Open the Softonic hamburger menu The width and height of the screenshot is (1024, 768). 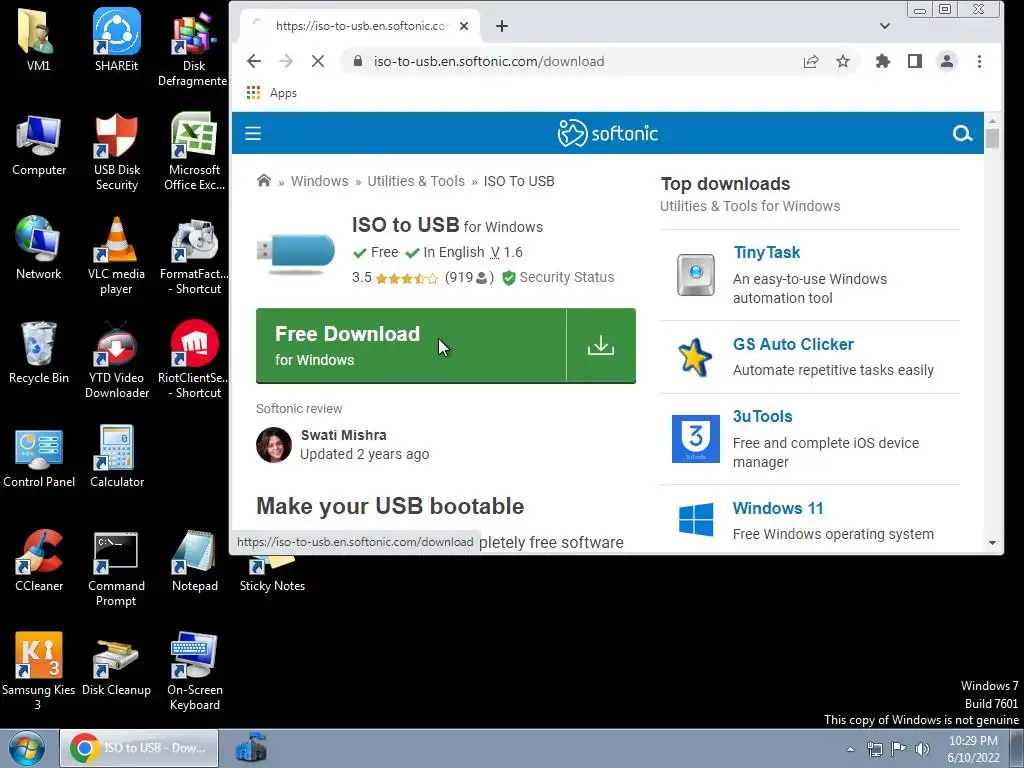coord(253,134)
